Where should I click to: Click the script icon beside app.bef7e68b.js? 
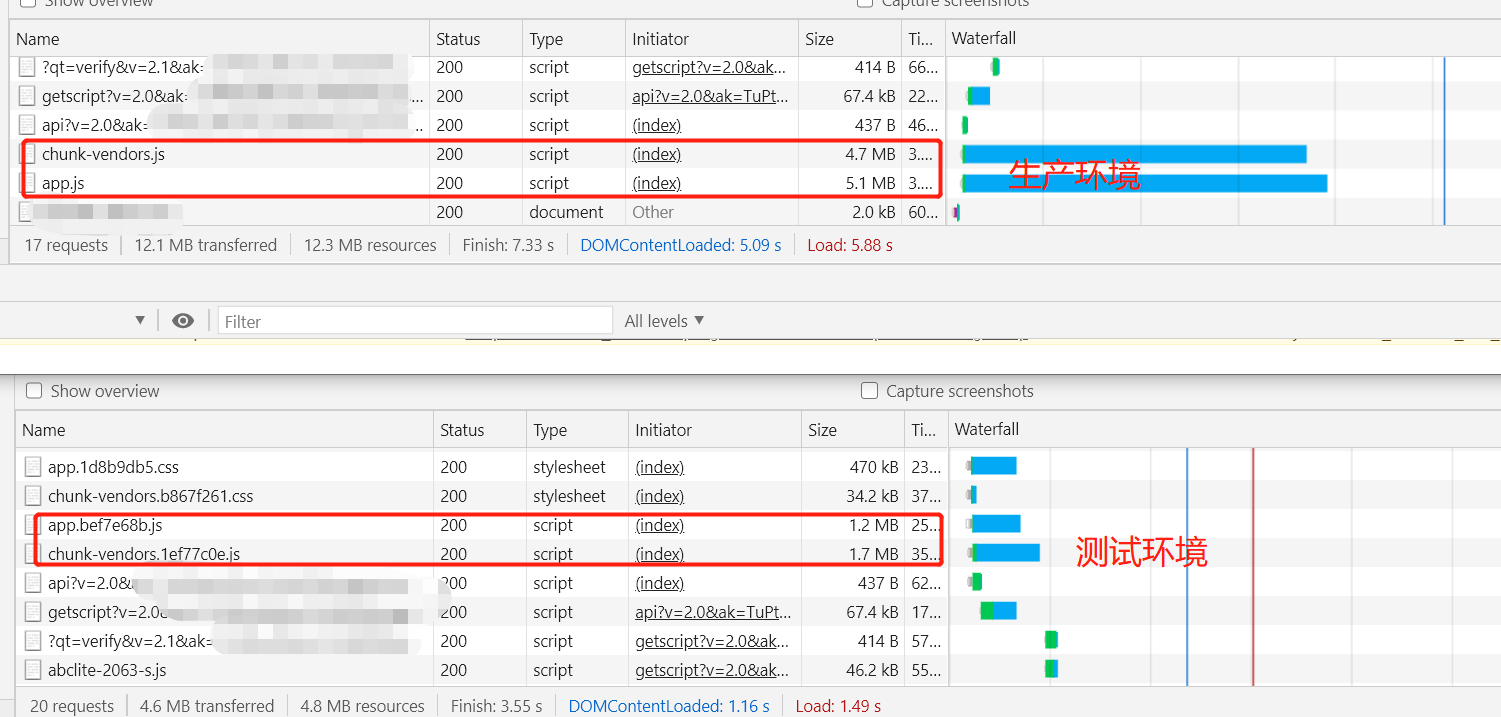(x=30, y=524)
